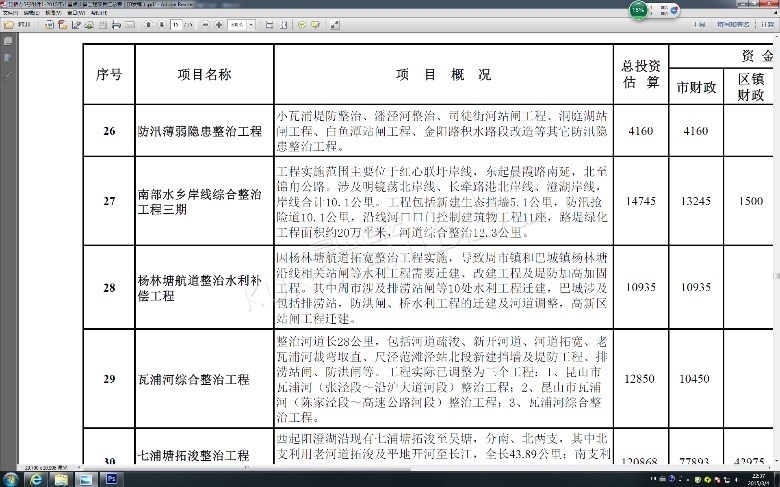The width and height of the screenshot is (780, 487).
Task: Open page thumbnails panel in left sidebar
Action: coord(8,41)
